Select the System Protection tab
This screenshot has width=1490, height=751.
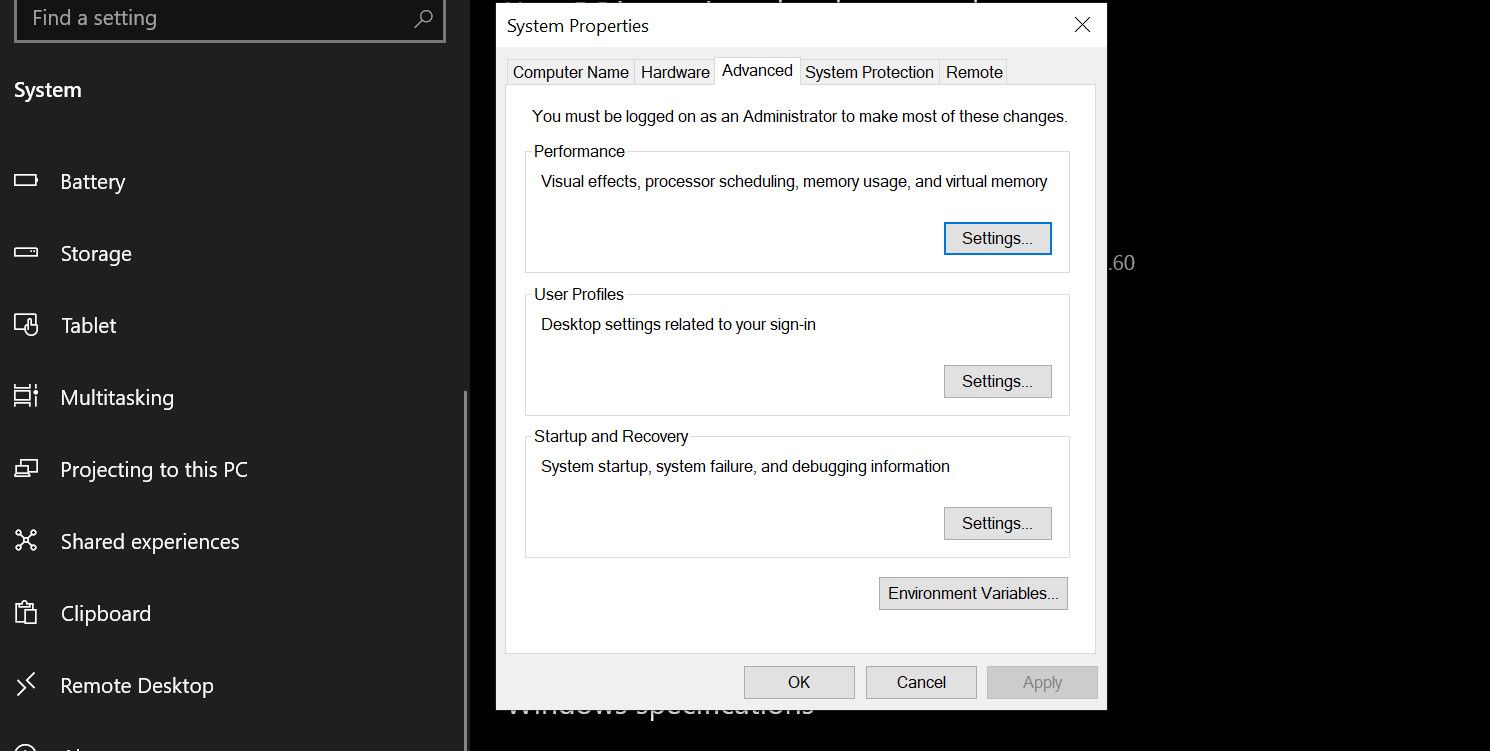point(869,72)
